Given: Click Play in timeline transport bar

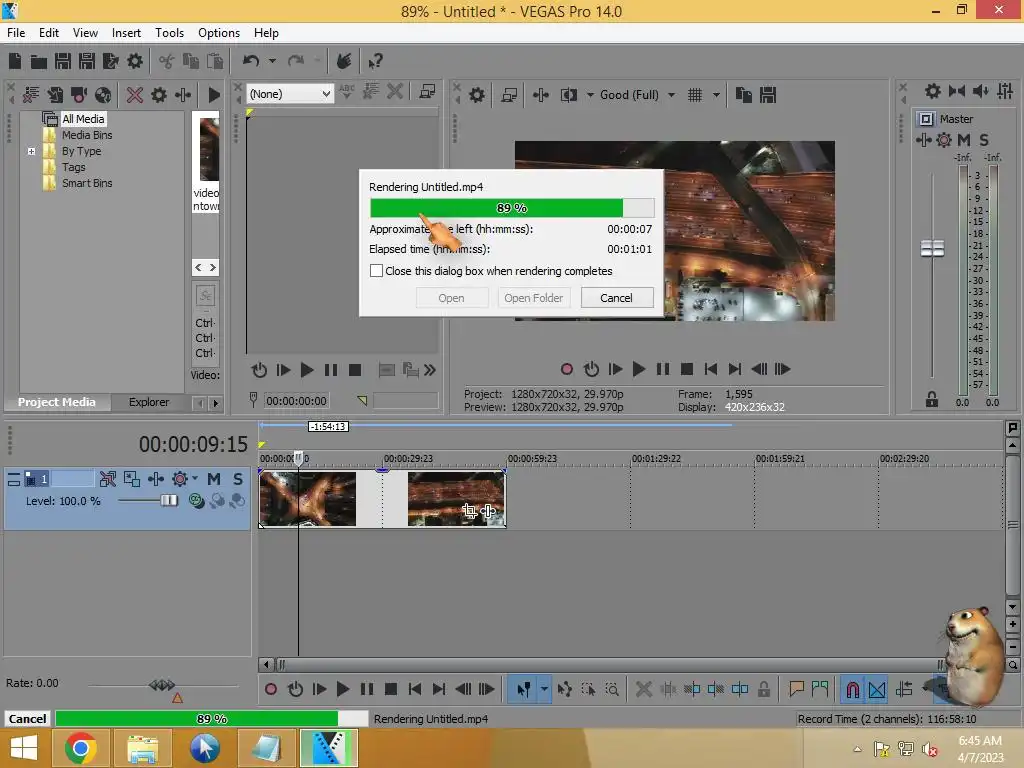Looking at the screenshot, I should point(342,690).
